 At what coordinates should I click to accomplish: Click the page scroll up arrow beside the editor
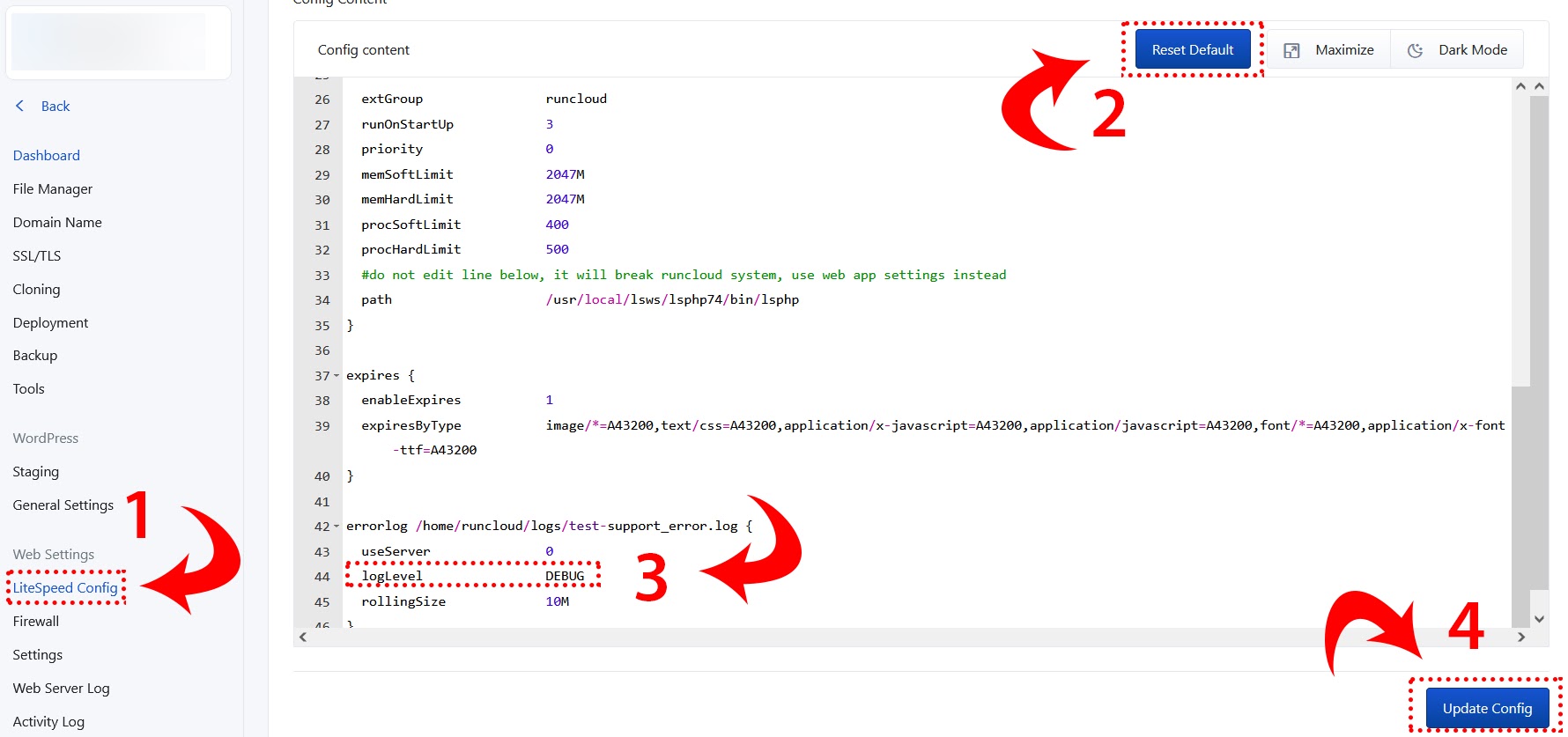(1540, 86)
